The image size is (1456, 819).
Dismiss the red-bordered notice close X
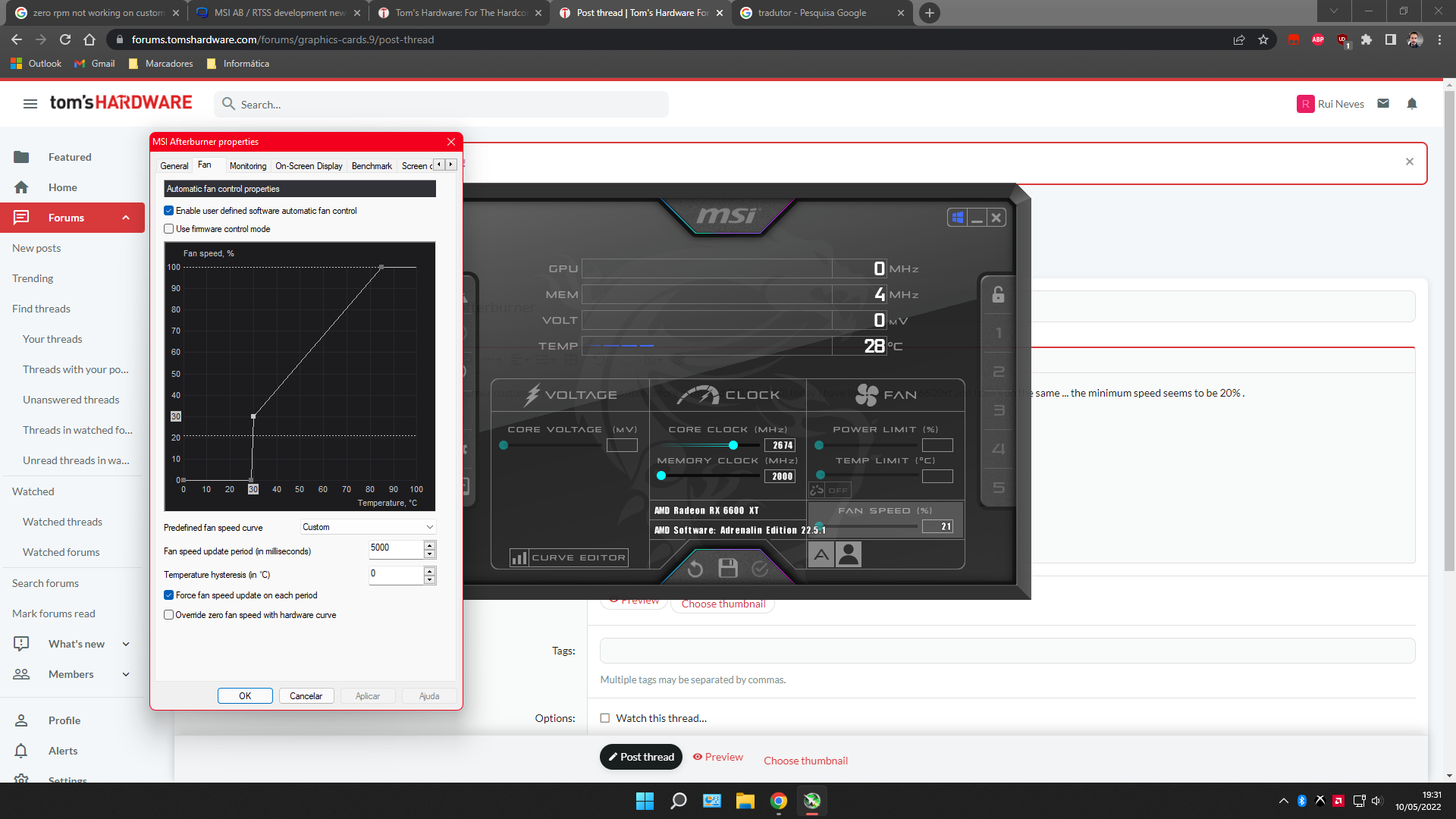[1410, 162]
